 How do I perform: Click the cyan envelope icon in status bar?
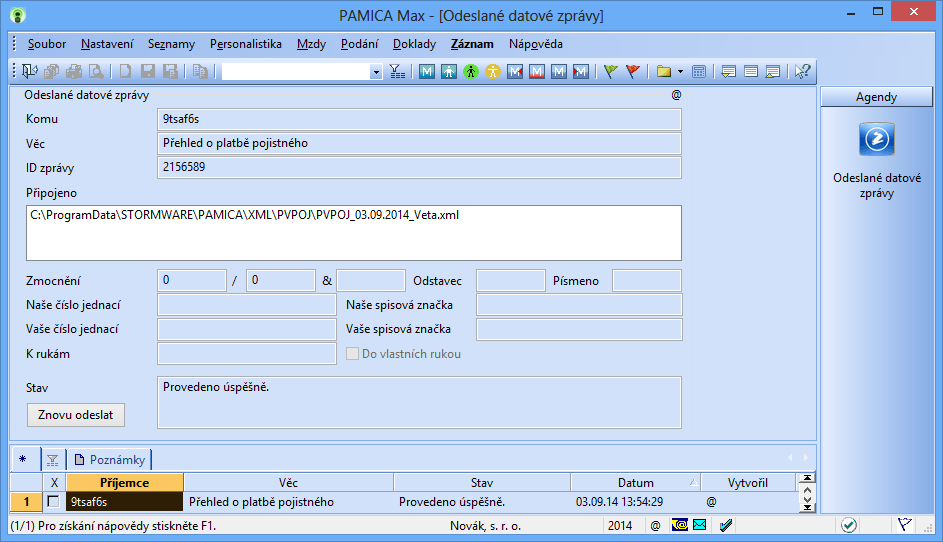click(699, 525)
